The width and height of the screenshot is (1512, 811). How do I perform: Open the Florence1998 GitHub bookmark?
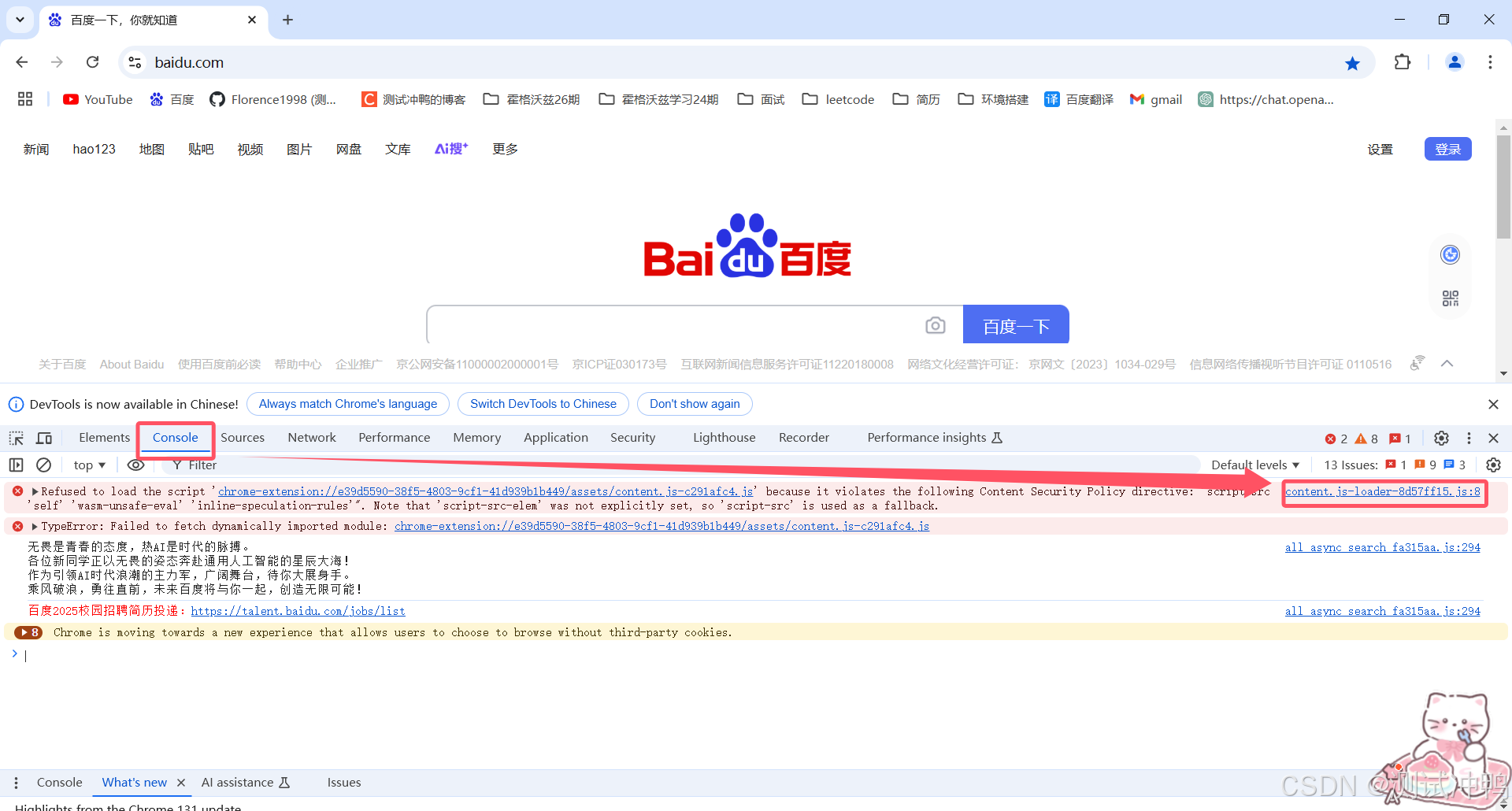(273, 99)
